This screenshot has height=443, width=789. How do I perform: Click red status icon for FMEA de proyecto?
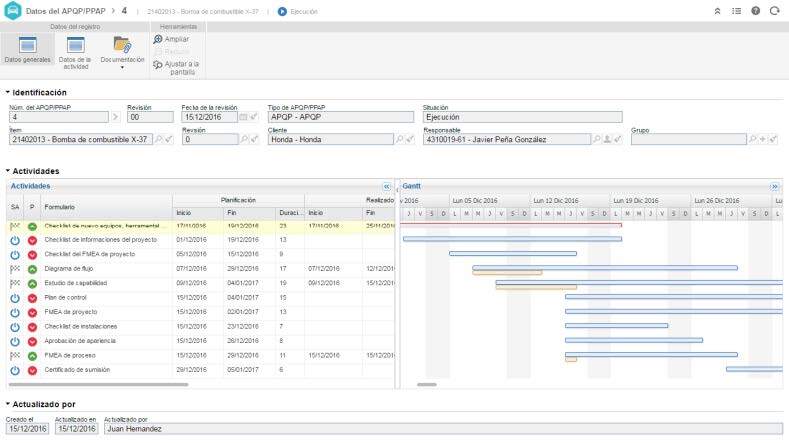(32, 312)
